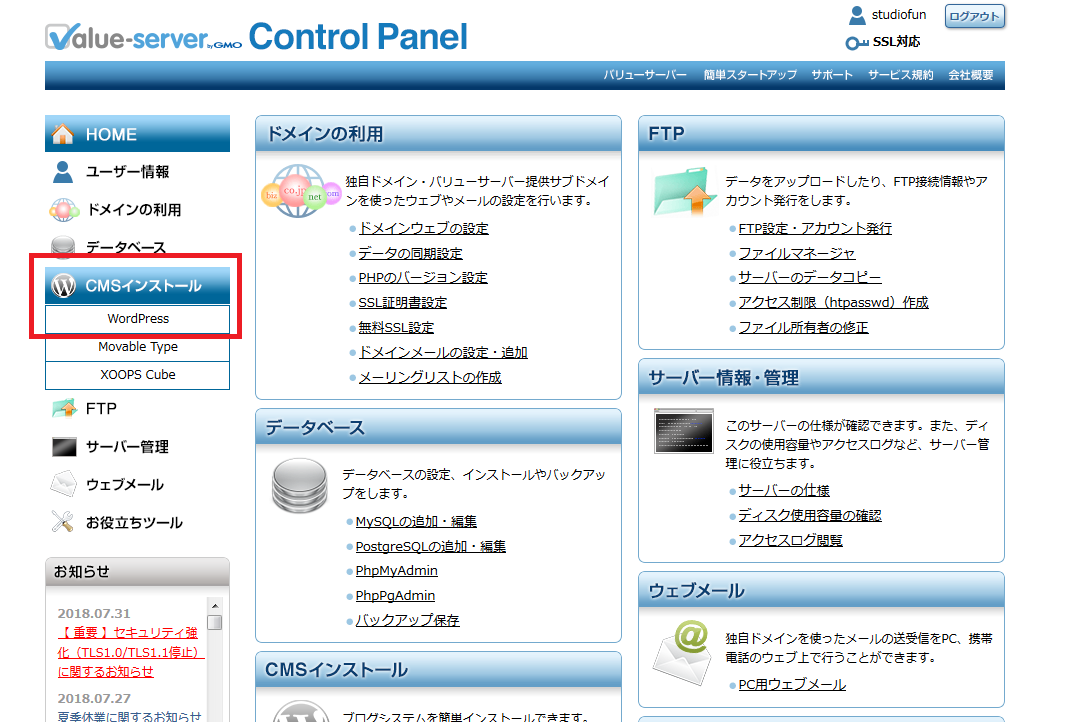Click the WordPress logo icon beside CMSインストール

(x=64, y=285)
